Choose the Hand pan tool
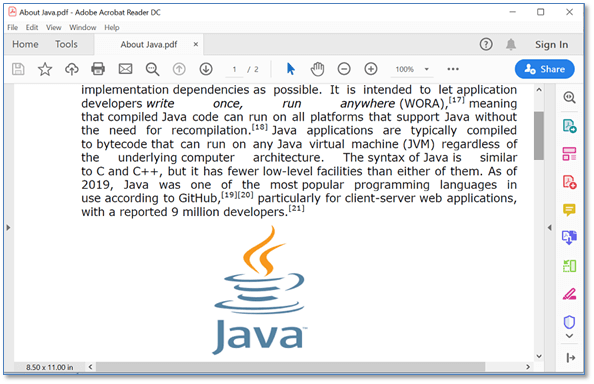The width and height of the screenshot is (594, 384). (x=317, y=69)
